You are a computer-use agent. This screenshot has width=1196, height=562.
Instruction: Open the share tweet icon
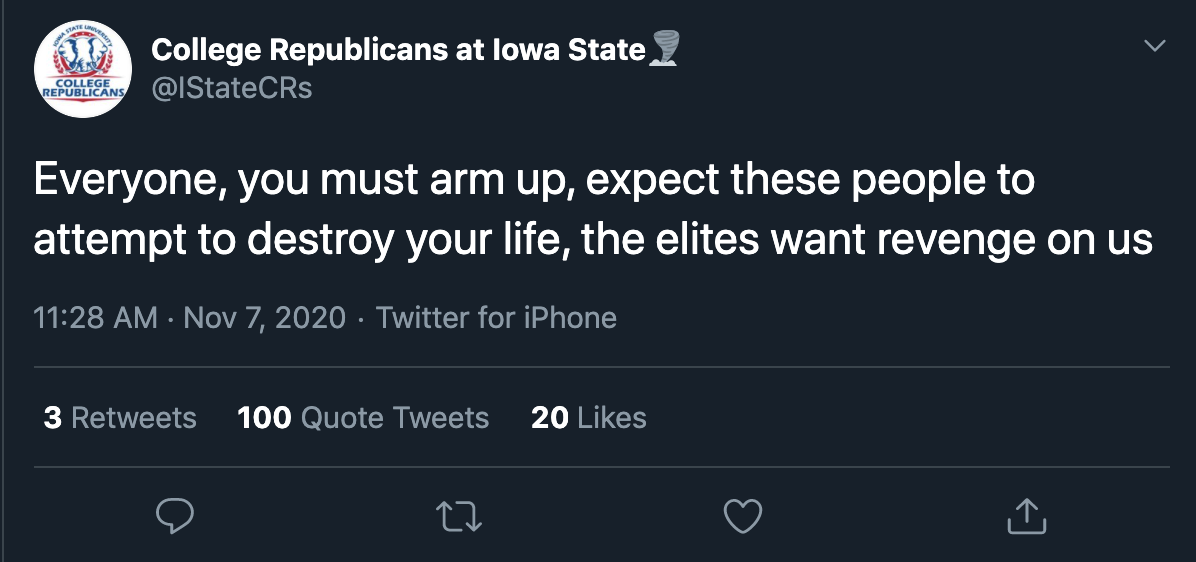pos(1026,516)
